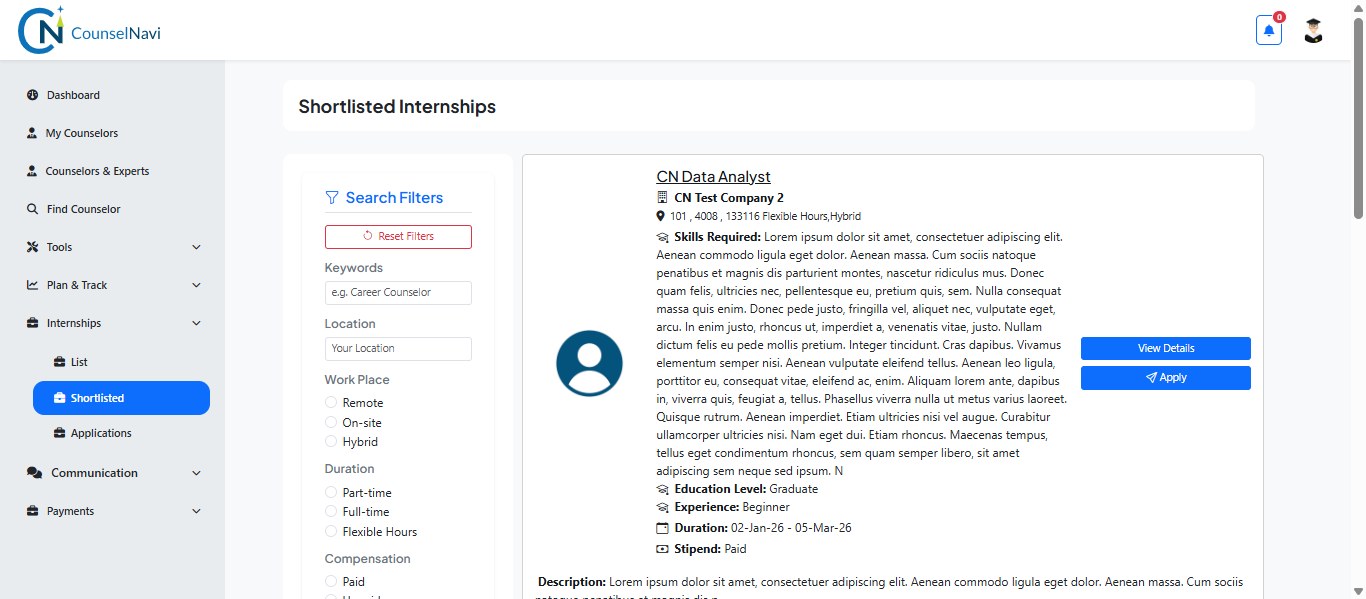The width and height of the screenshot is (1366, 599).
Task: Select the Remote work place option
Action: point(331,402)
